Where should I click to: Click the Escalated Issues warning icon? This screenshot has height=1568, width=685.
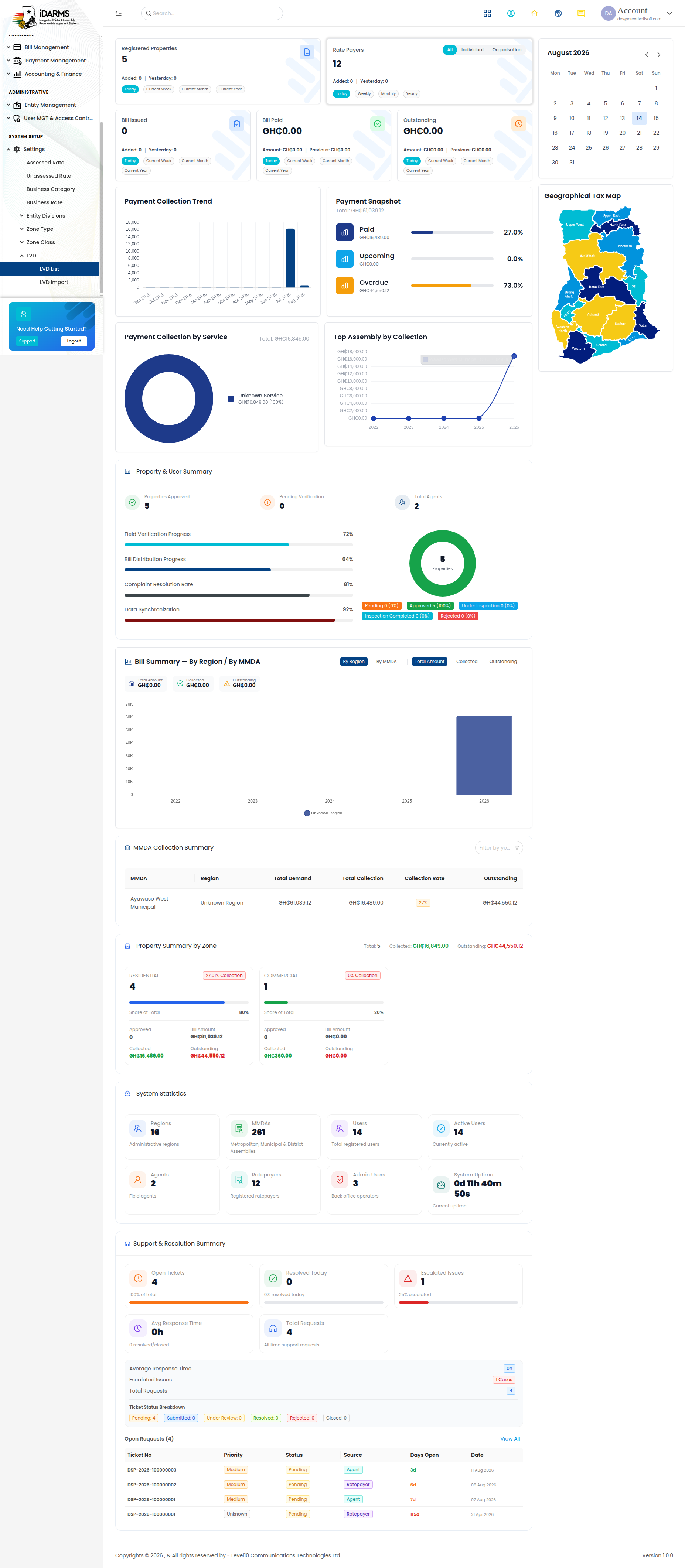(408, 1278)
